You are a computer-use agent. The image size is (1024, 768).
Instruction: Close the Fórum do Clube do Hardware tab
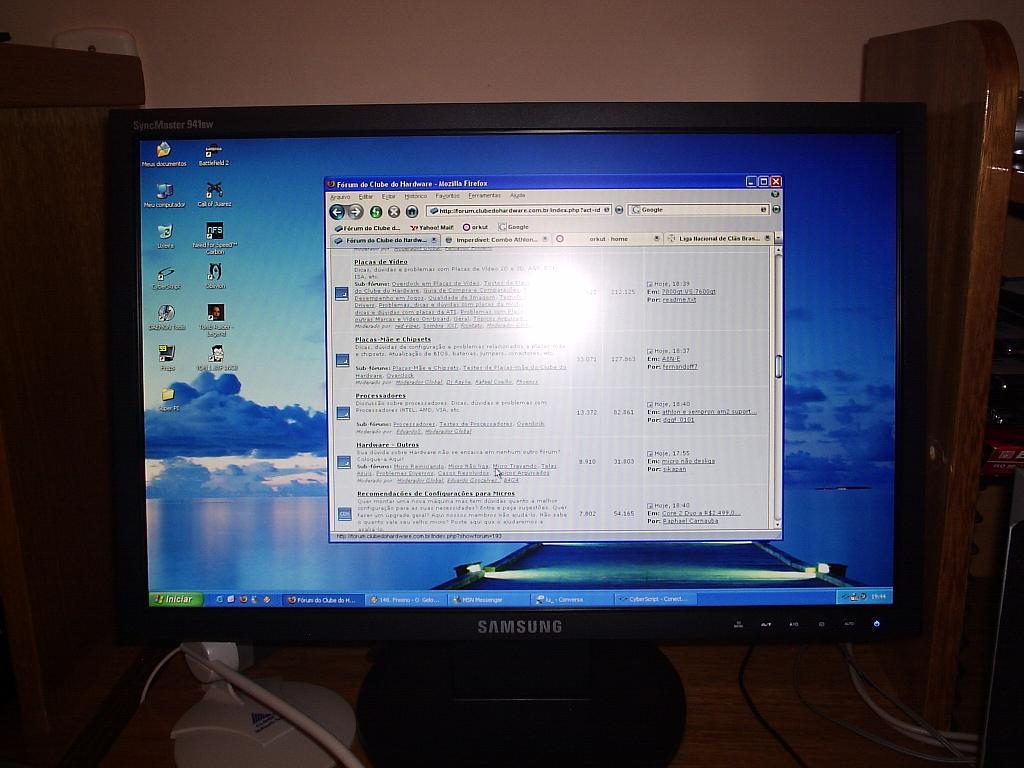pyautogui.click(x=434, y=240)
